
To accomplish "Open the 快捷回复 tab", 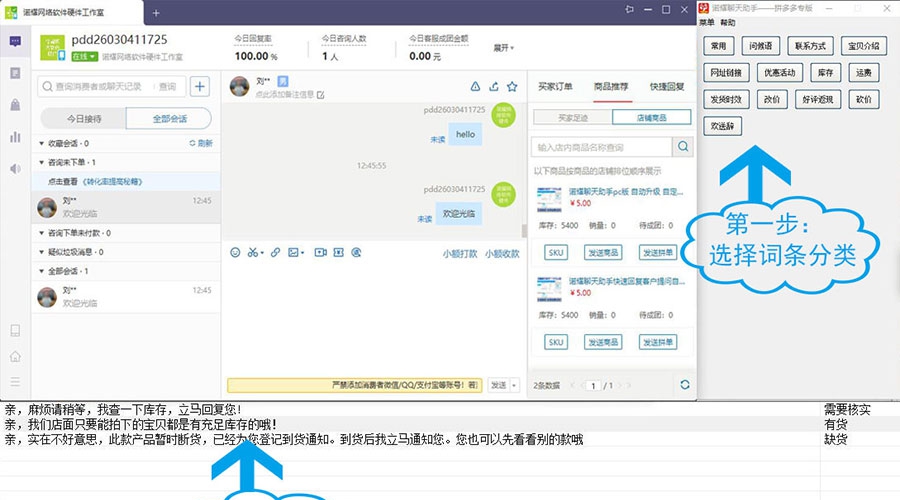I will [667, 87].
